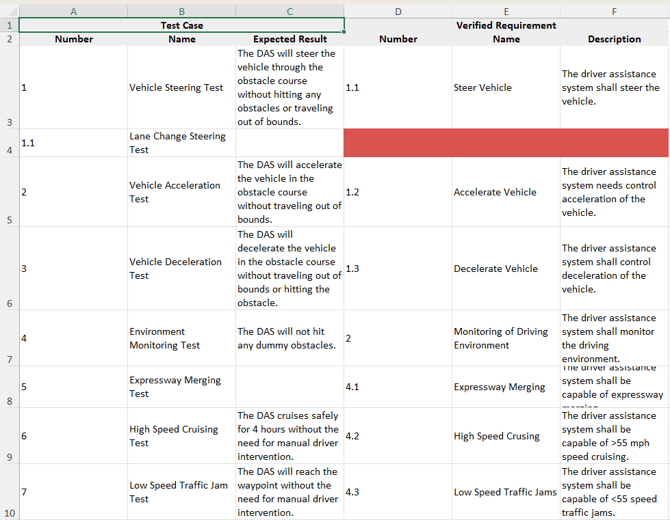Select row 1 header
The width and height of the screenshot is (670, 520).
point(9,25)
